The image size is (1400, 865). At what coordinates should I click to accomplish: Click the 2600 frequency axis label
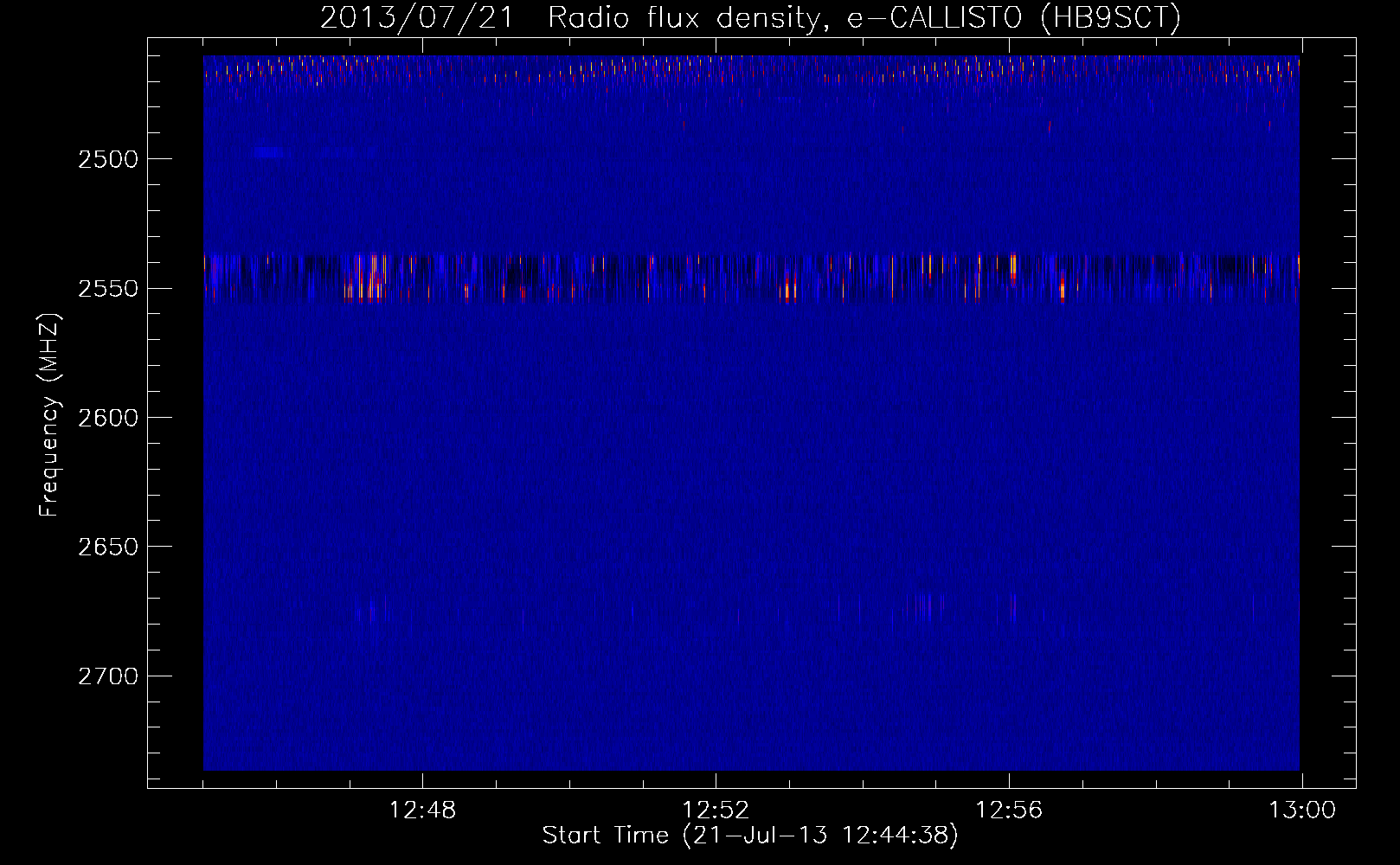[108, 418]
